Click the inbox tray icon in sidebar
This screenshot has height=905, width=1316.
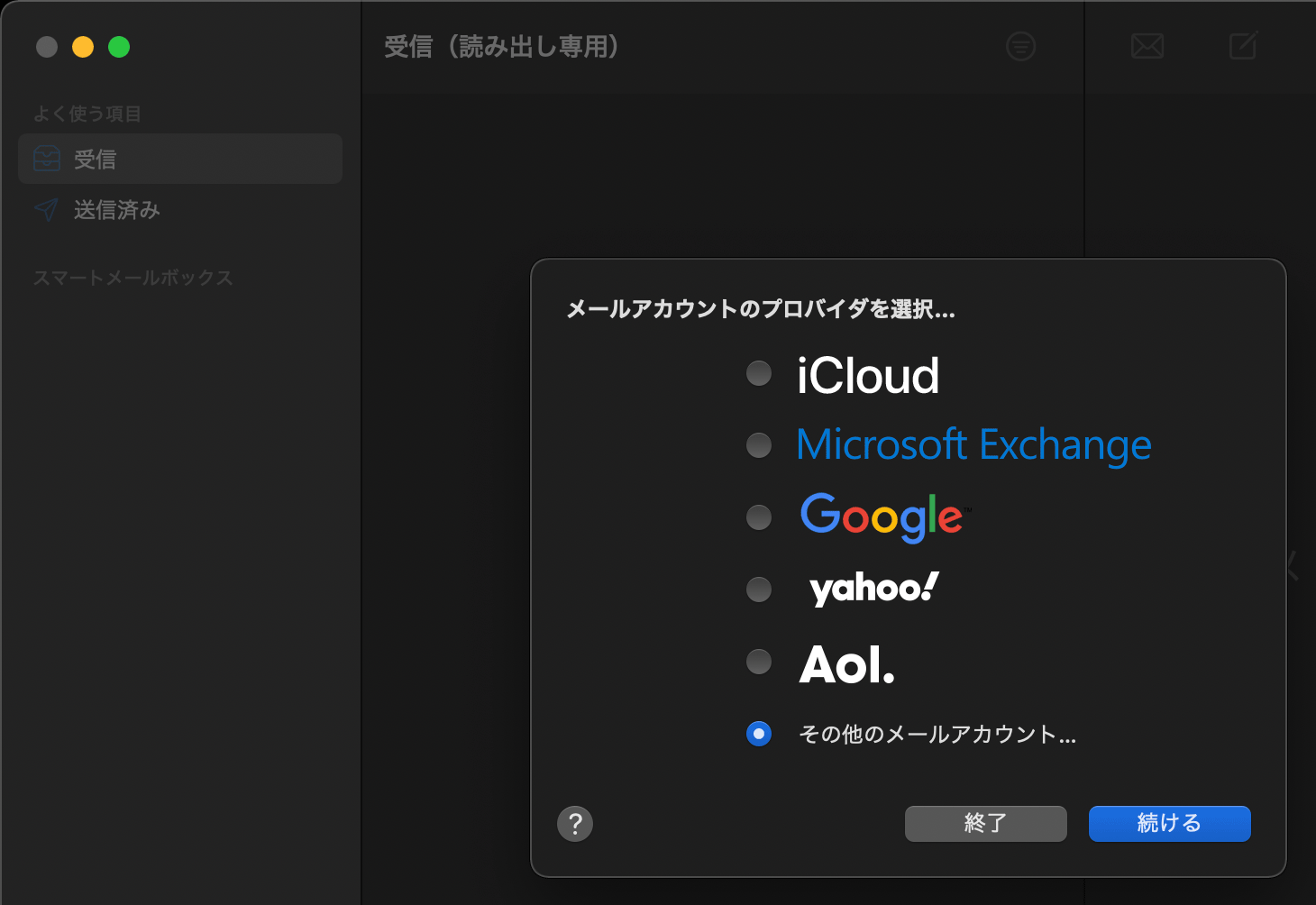pos(47,160)
